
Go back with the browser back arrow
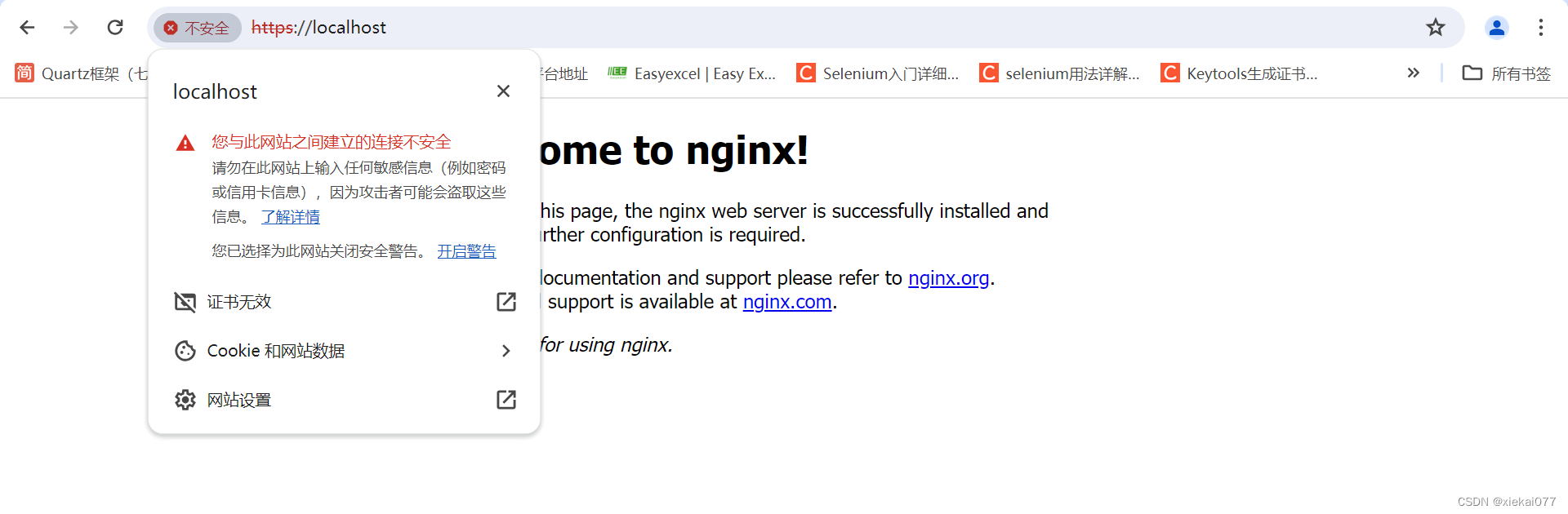click(x=27, y=28)
